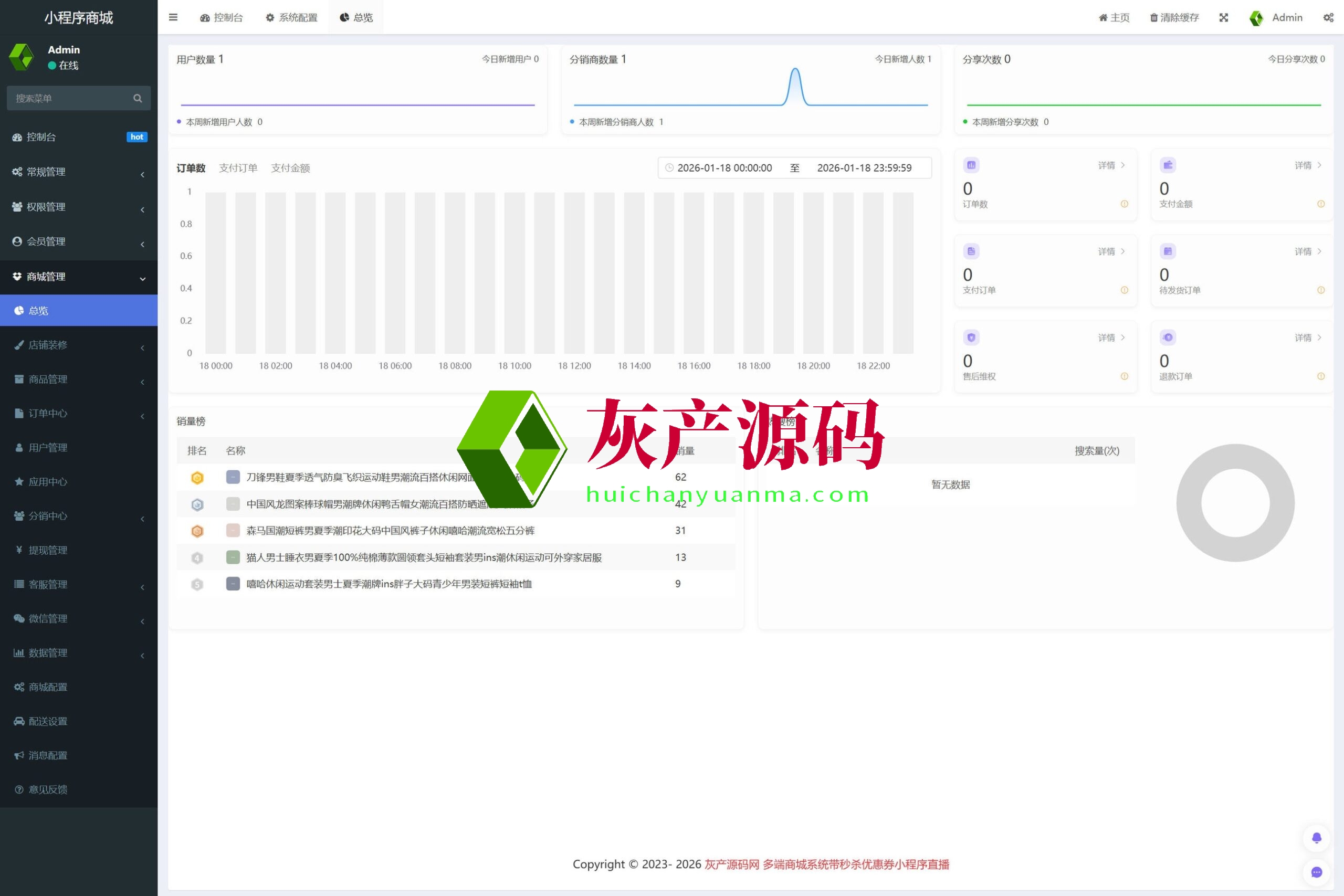This screenshot has width=1344, height=896.
Task: Click the hamburger menu collapse icon
Action: point(173,17)
